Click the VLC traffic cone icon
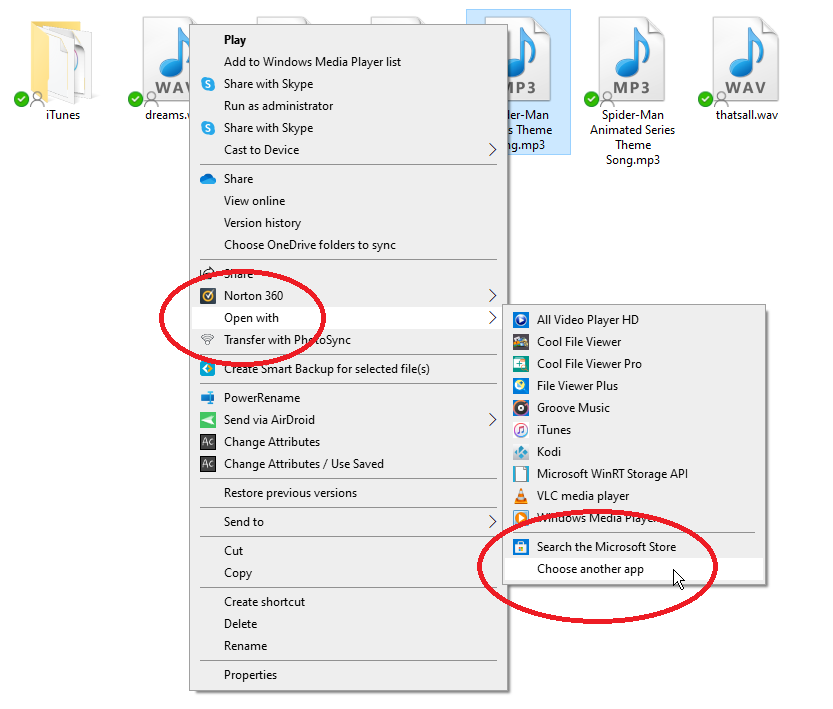833x709 pixels. (x=521, y=496)
